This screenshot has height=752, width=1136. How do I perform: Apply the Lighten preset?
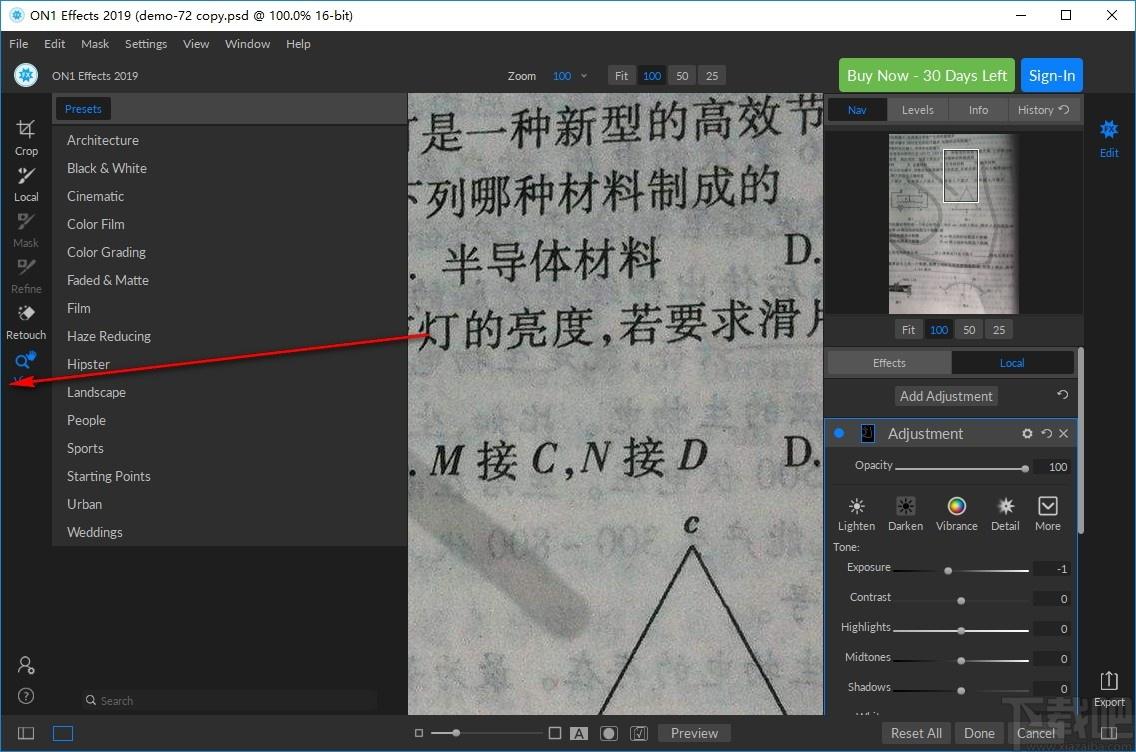(x=856, y=514)
